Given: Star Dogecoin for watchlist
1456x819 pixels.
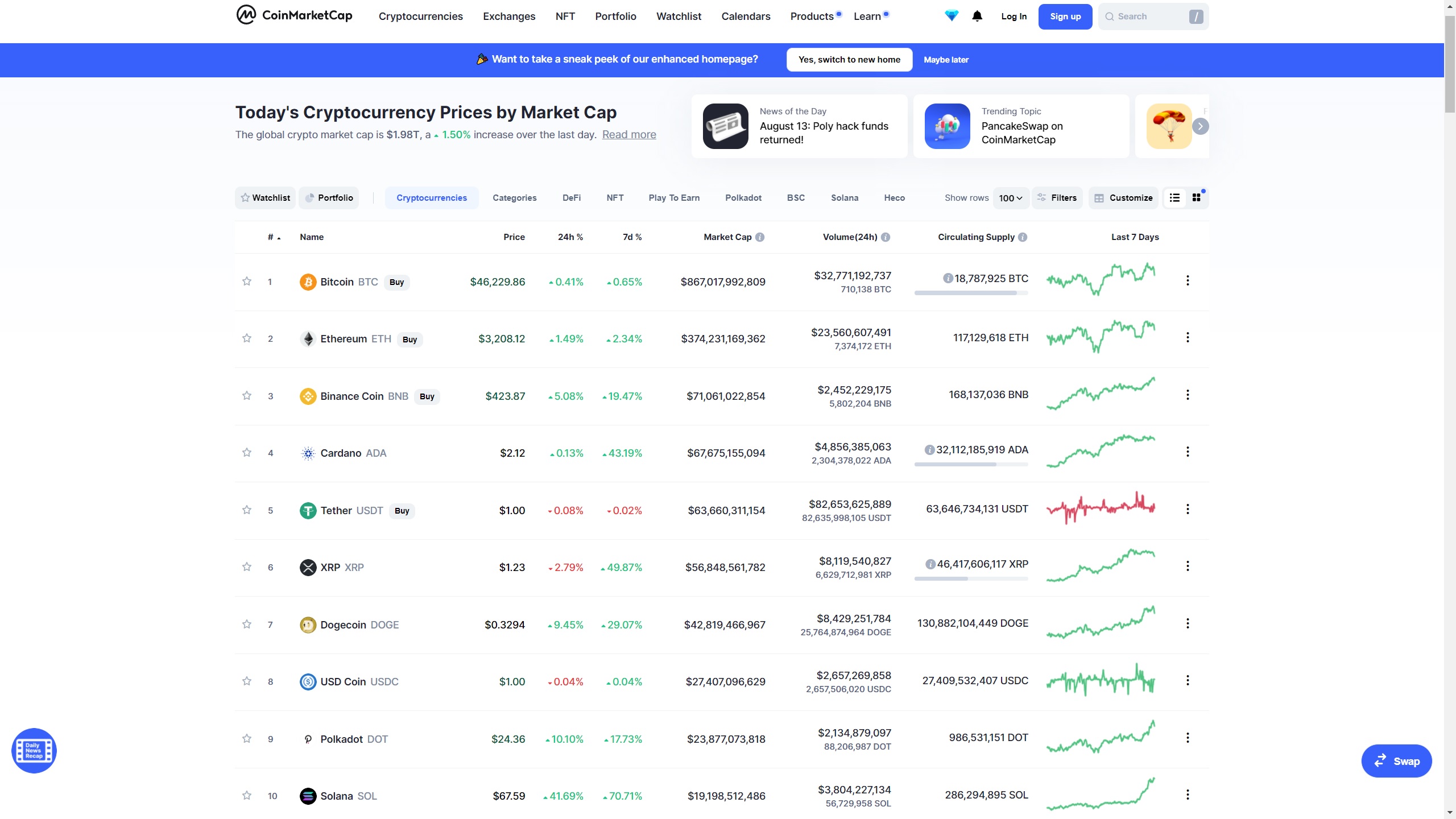Looking at the screenshot, I should point(247,624).
